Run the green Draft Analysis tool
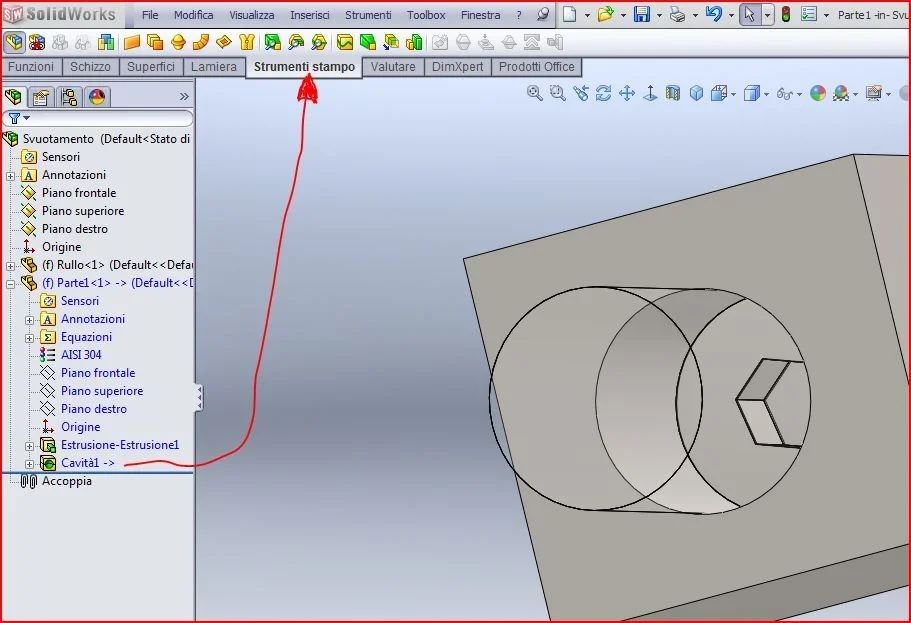The width and height of the screenshot is (911, 623). coord(272,42)
